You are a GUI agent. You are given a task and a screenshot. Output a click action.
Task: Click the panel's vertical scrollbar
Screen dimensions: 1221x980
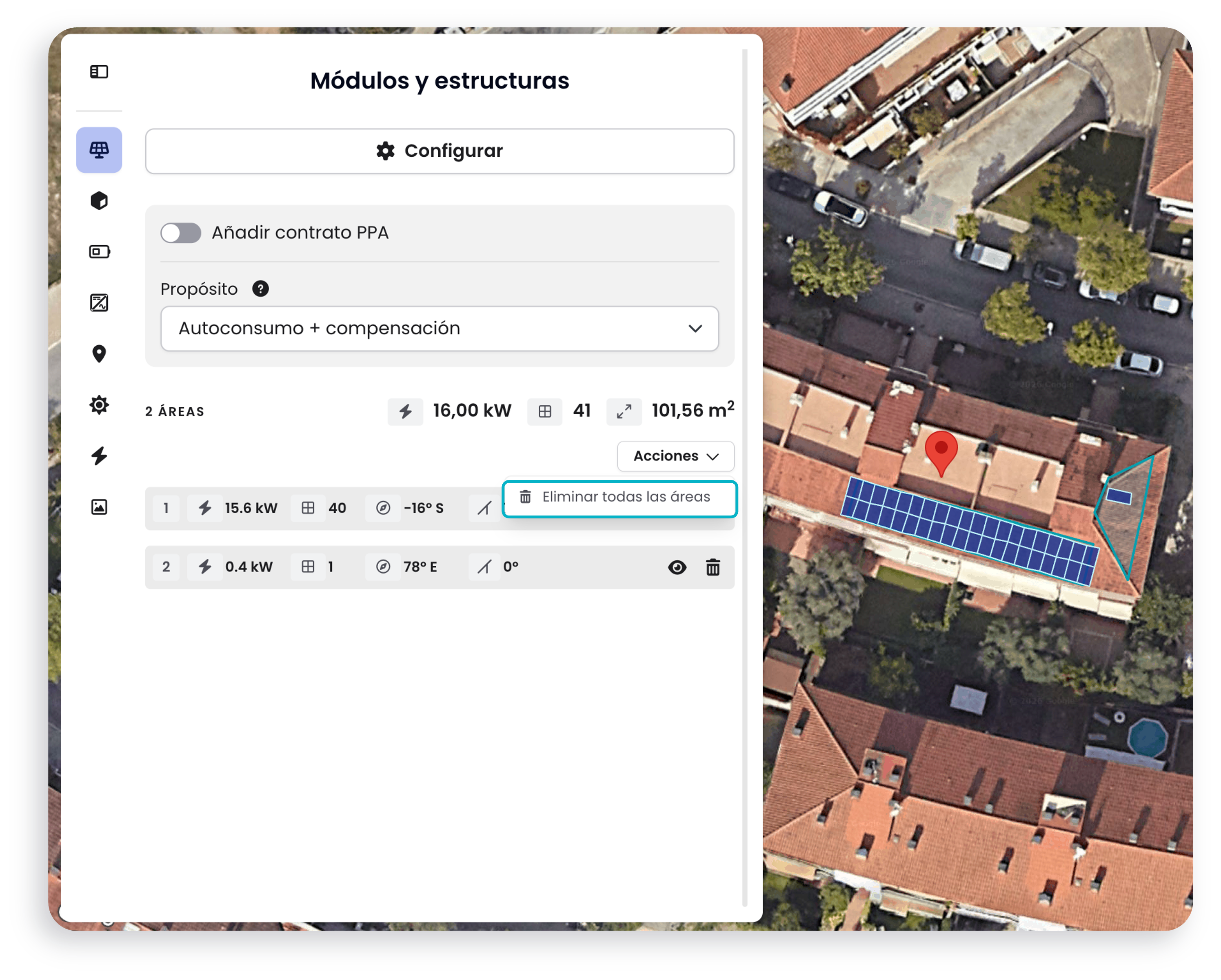[x=745, y=479]
